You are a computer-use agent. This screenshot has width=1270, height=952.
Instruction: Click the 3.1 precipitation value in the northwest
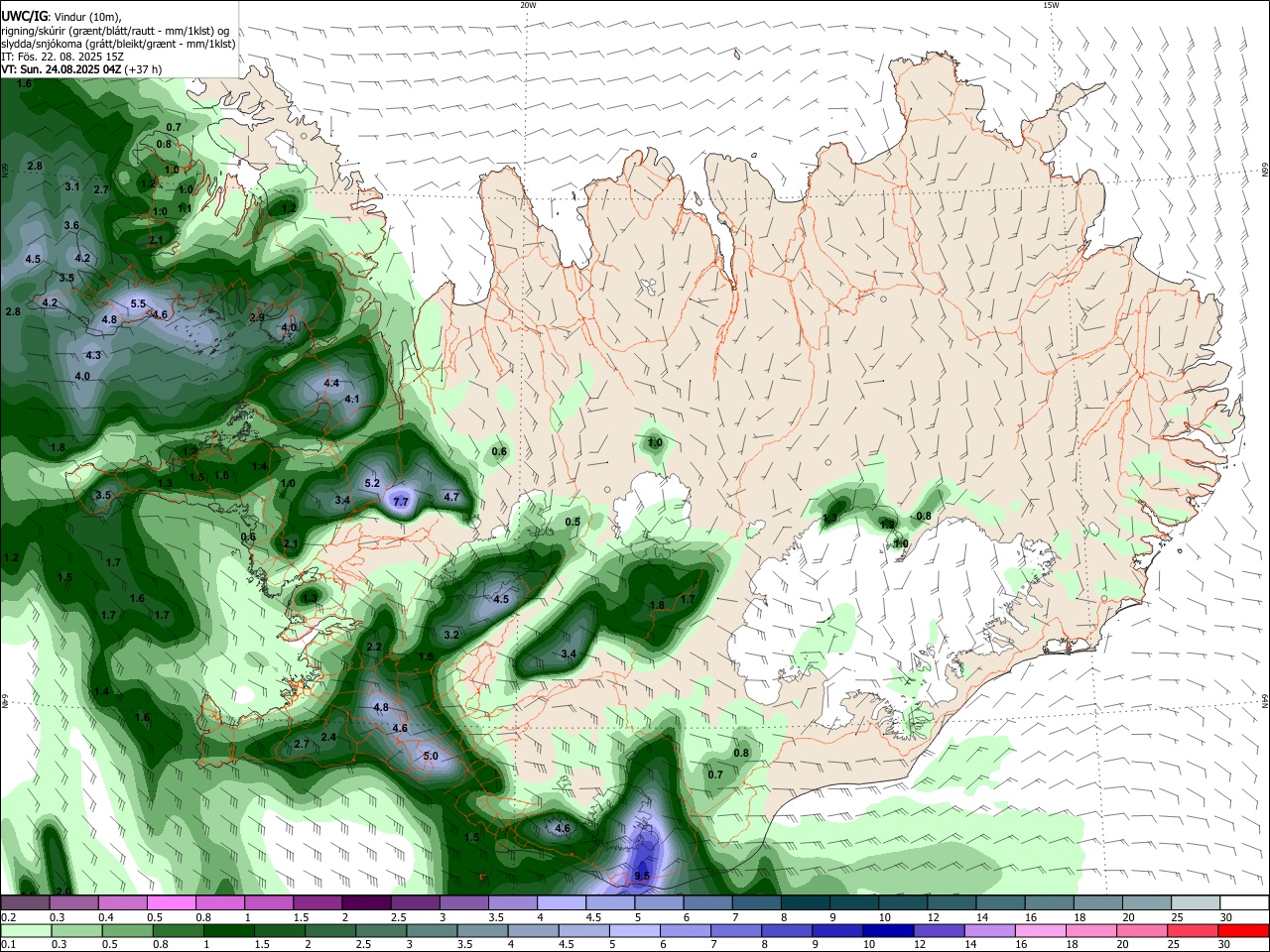point(72,186)
